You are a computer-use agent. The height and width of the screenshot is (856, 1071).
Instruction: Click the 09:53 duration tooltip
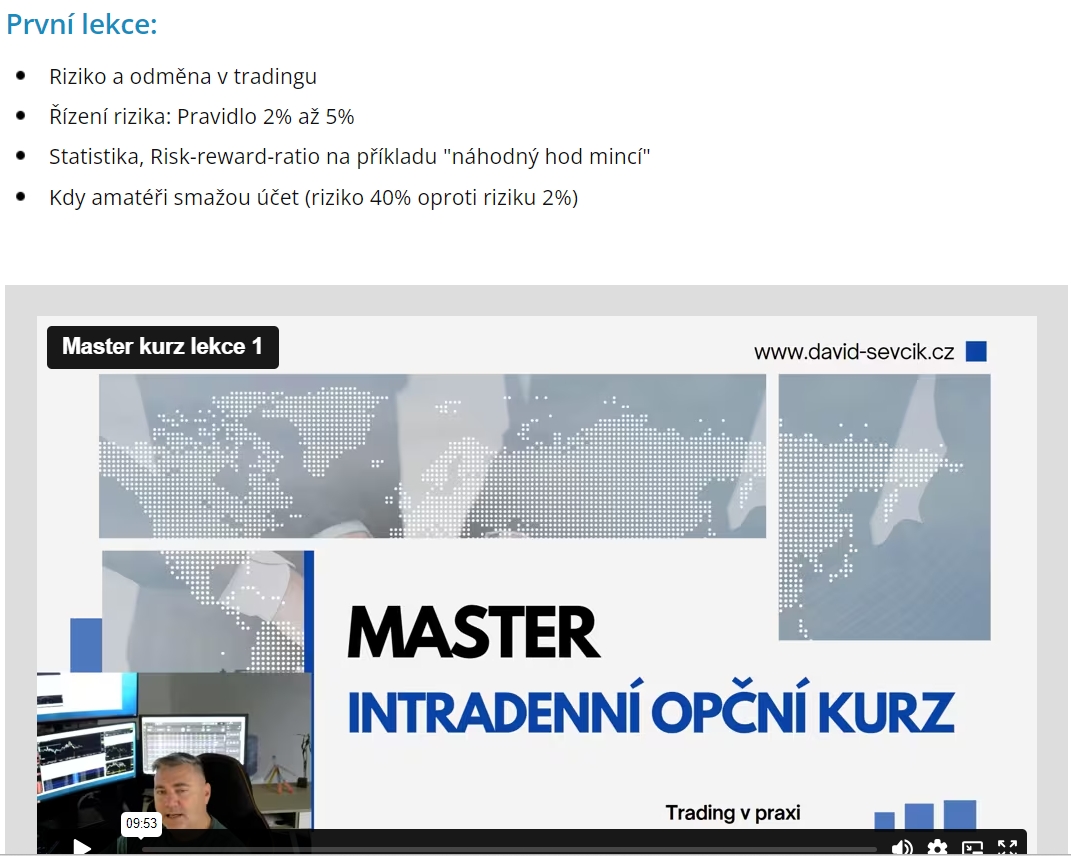click(x=141, y=823)
